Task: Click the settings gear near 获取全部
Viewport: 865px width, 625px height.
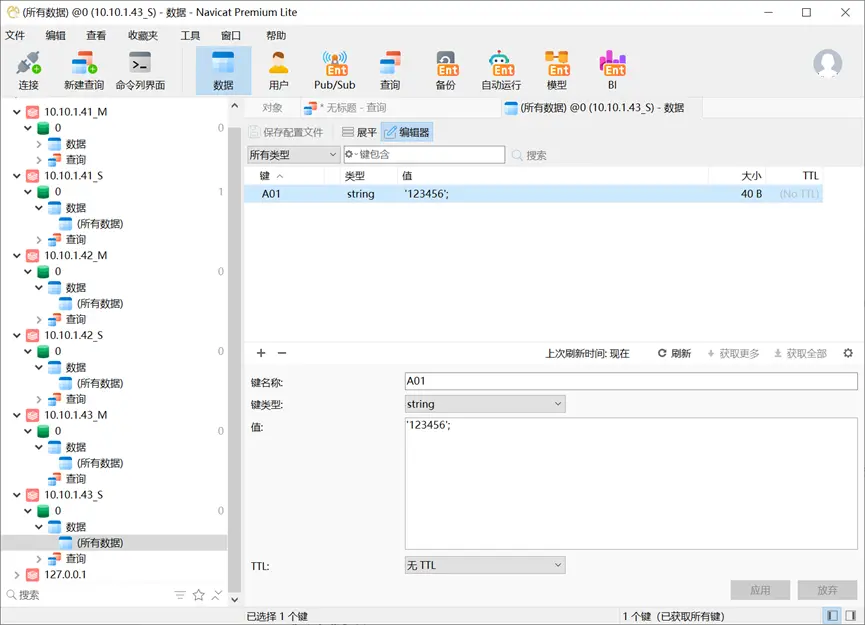Action: point(848,353)
